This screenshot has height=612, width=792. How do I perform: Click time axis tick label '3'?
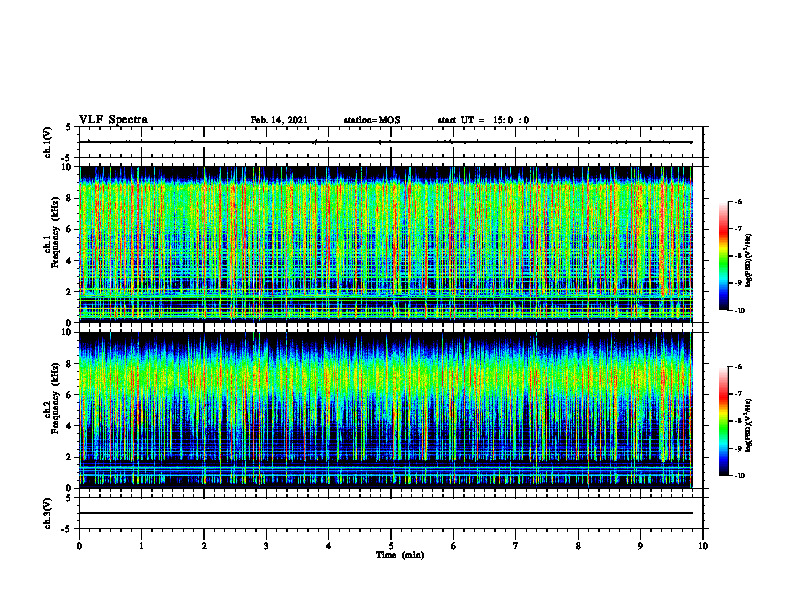click(266, 546)
